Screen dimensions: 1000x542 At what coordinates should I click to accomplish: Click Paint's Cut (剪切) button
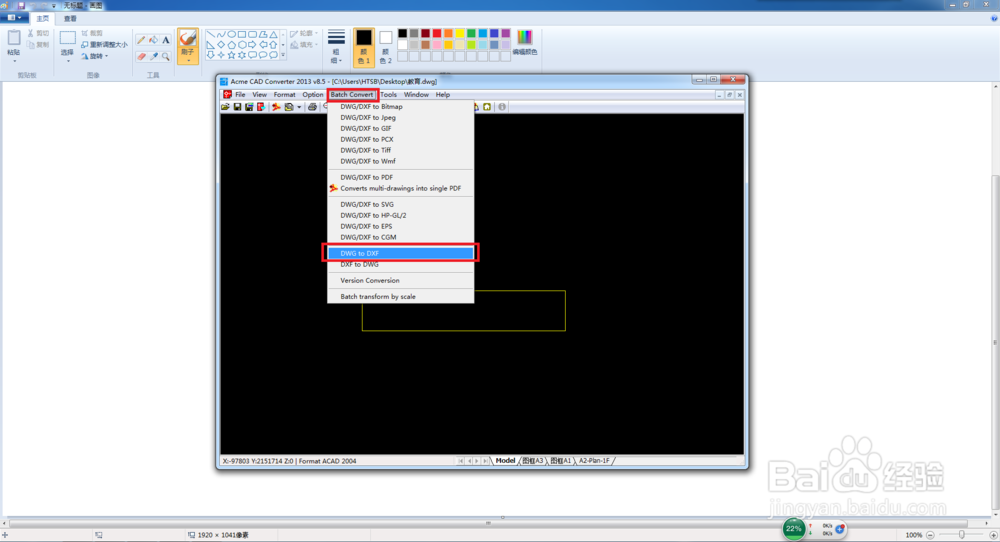point(38,33)
